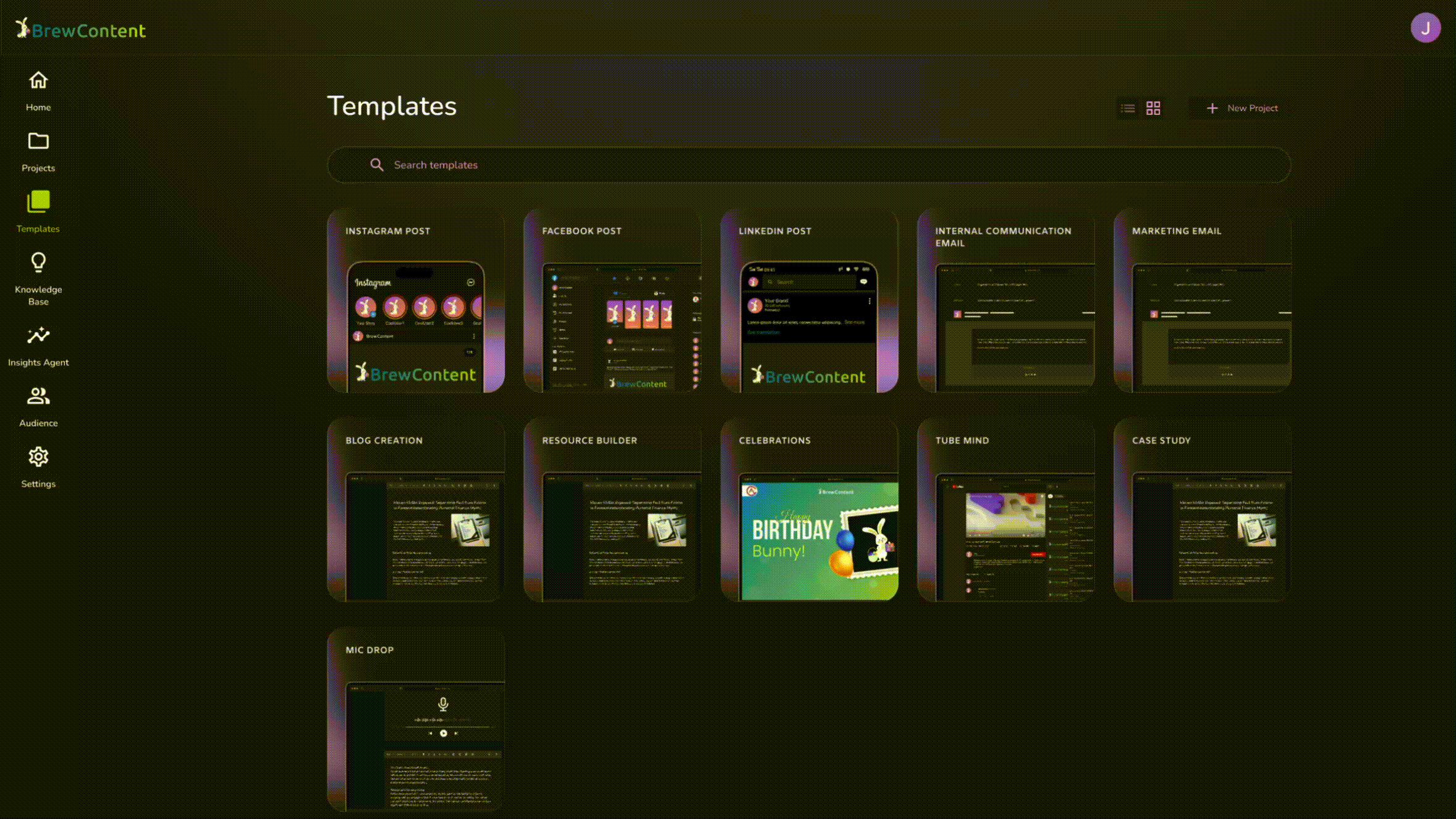
Task: Select the Celebrations template
Action: pos(809,510)
